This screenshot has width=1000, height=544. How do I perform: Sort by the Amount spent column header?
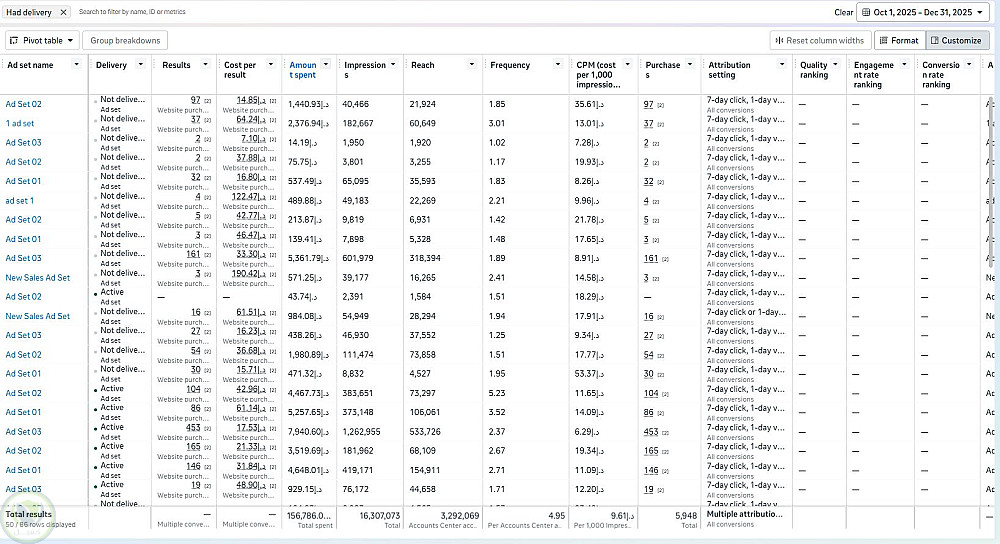(303, 70)
